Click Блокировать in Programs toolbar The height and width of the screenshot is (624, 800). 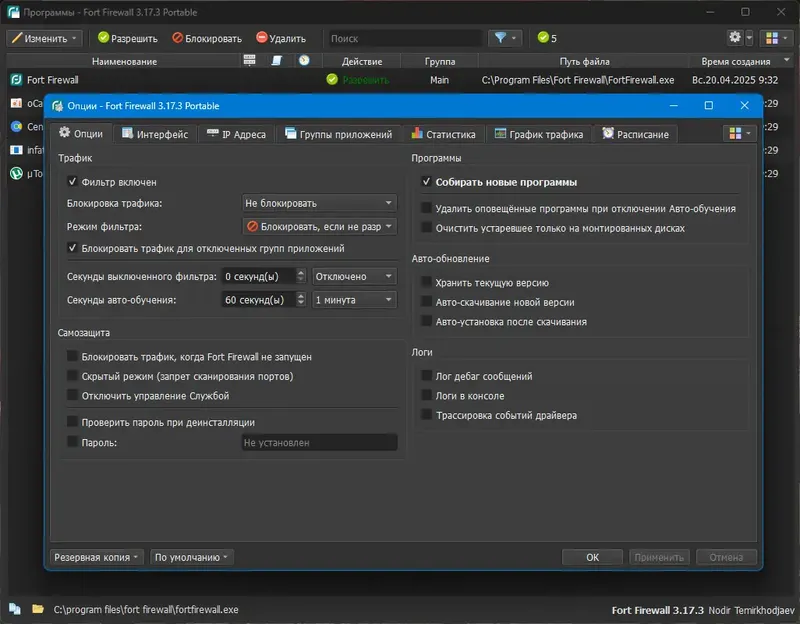(207, 38)
